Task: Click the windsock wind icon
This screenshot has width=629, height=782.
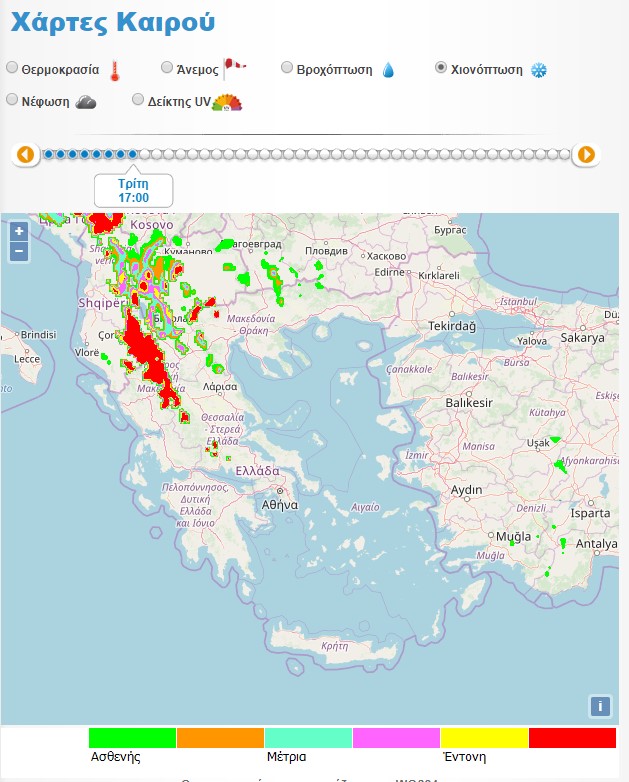Action: tap(234, 68)
